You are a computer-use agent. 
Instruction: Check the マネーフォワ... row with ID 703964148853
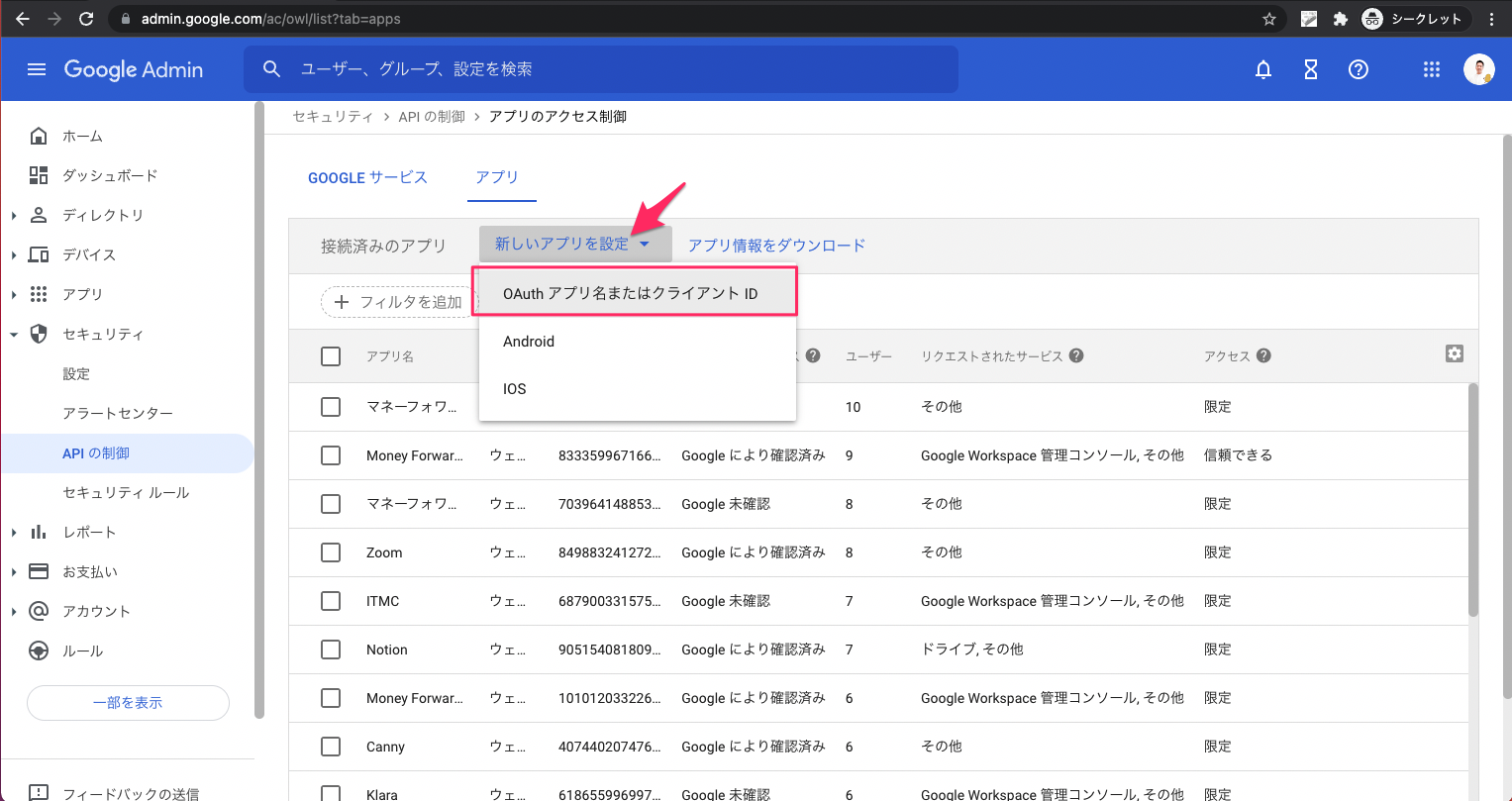coord(331,504)
